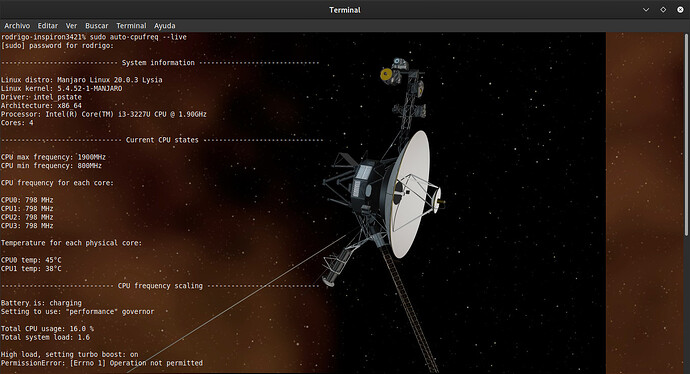Open the Ver menu
Screen dimensions: 690x374
coord(71,26)
